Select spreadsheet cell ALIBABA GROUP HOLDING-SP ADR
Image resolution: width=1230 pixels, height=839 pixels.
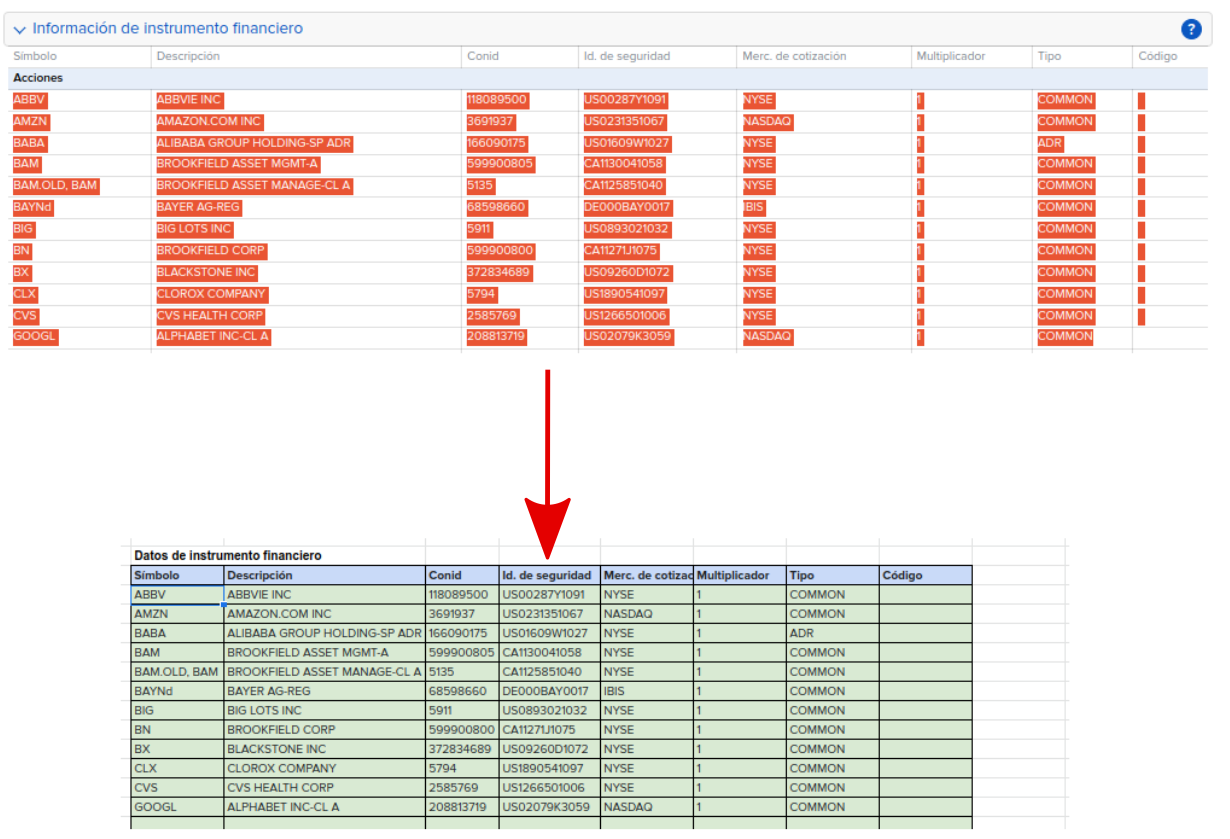click(x=324, y=633)
